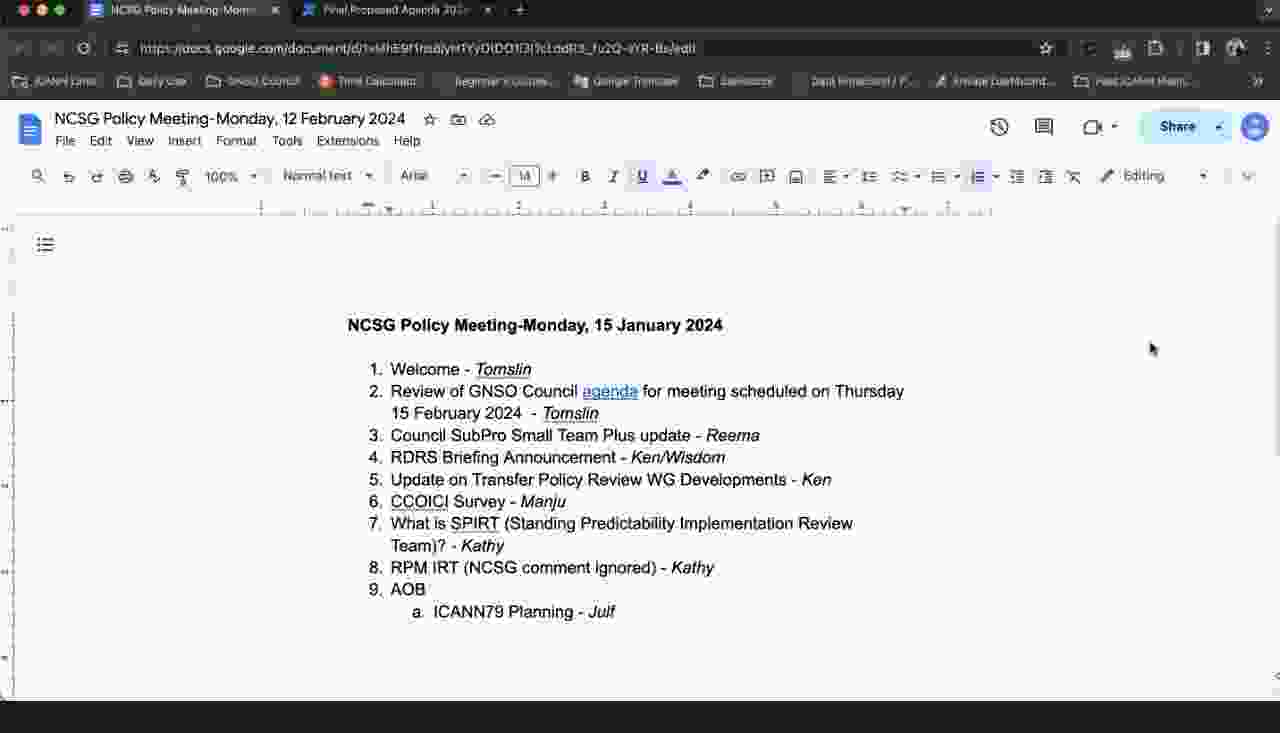The width and height of the screenshot is (1280, 733).
Task: Bookmark this page star in address bar
Action: coord(1046,48)
